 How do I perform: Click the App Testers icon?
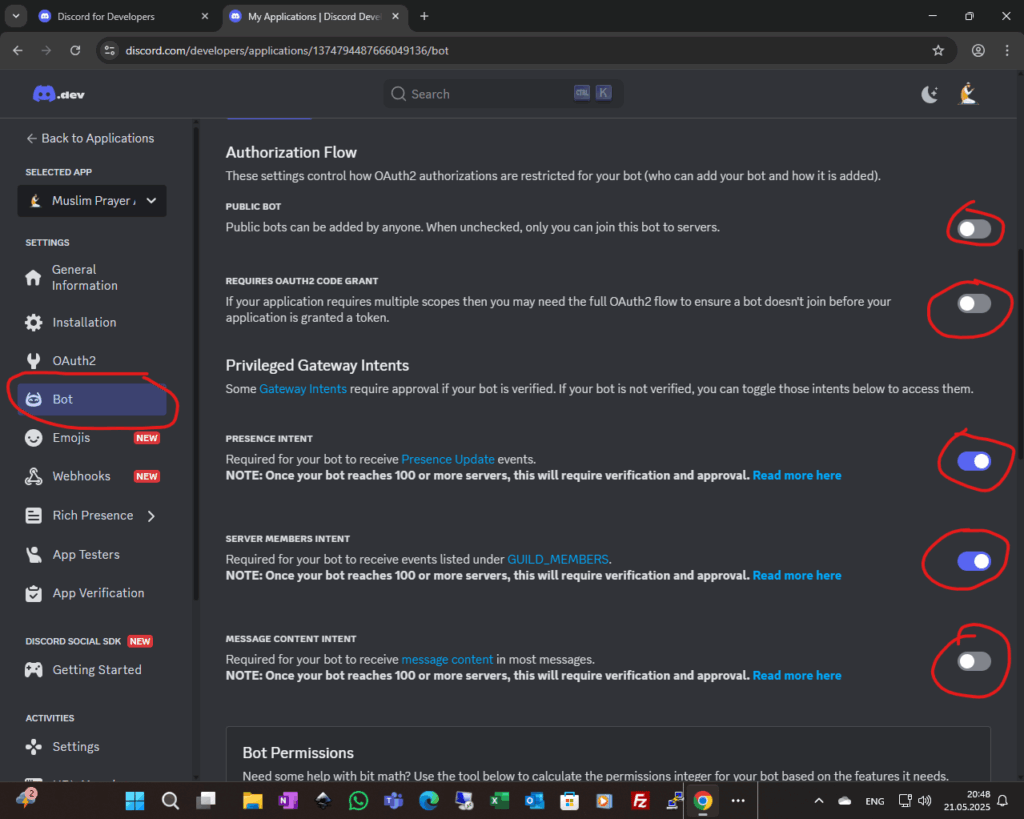click(33, 554)
